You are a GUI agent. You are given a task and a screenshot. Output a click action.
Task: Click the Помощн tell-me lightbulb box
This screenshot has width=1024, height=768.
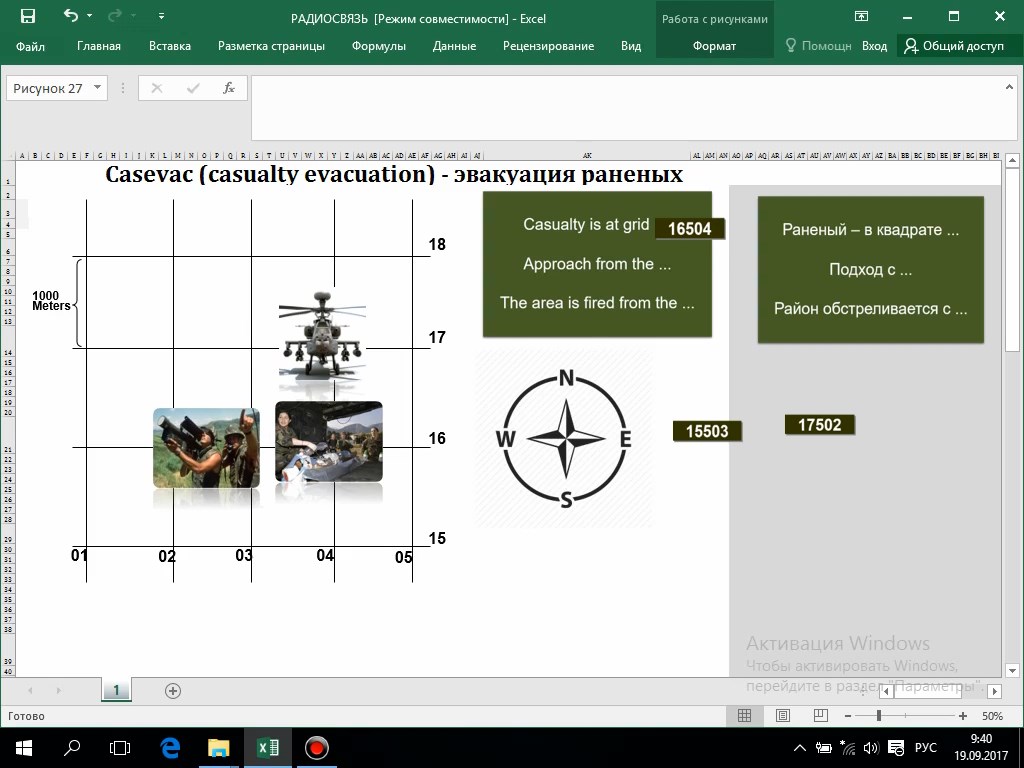pyautogui.click(x=819, y=46)
